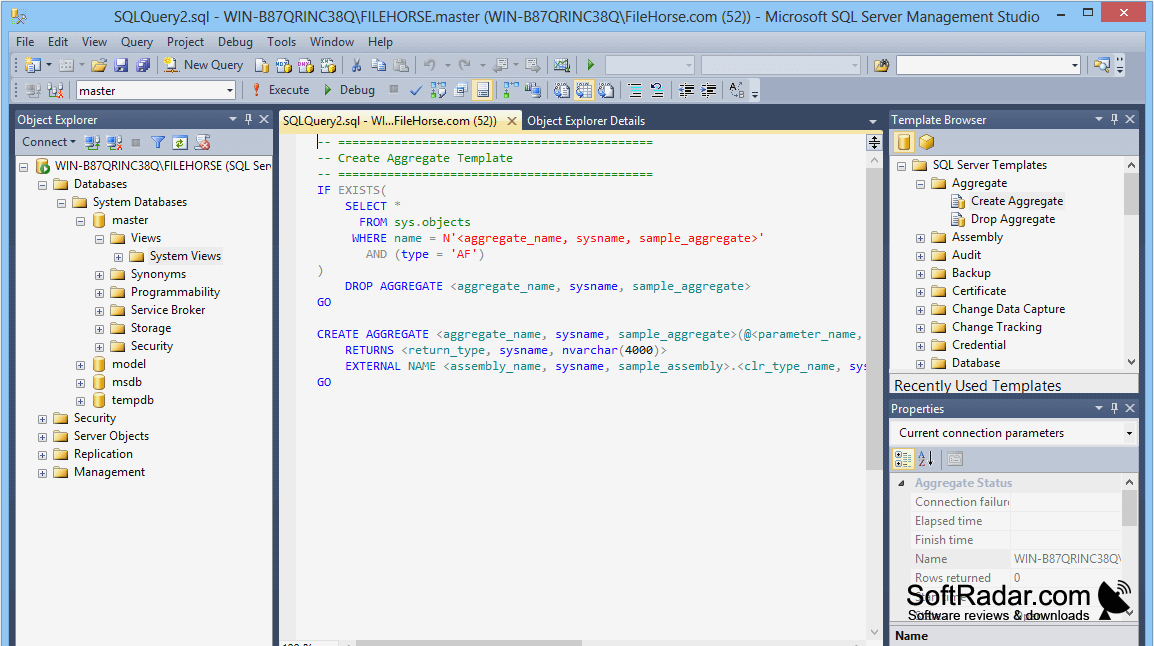Toggle auto-hide pin on Object Explorer
The height and width of the screenshot is (646, 1154).
pos(248,119)
